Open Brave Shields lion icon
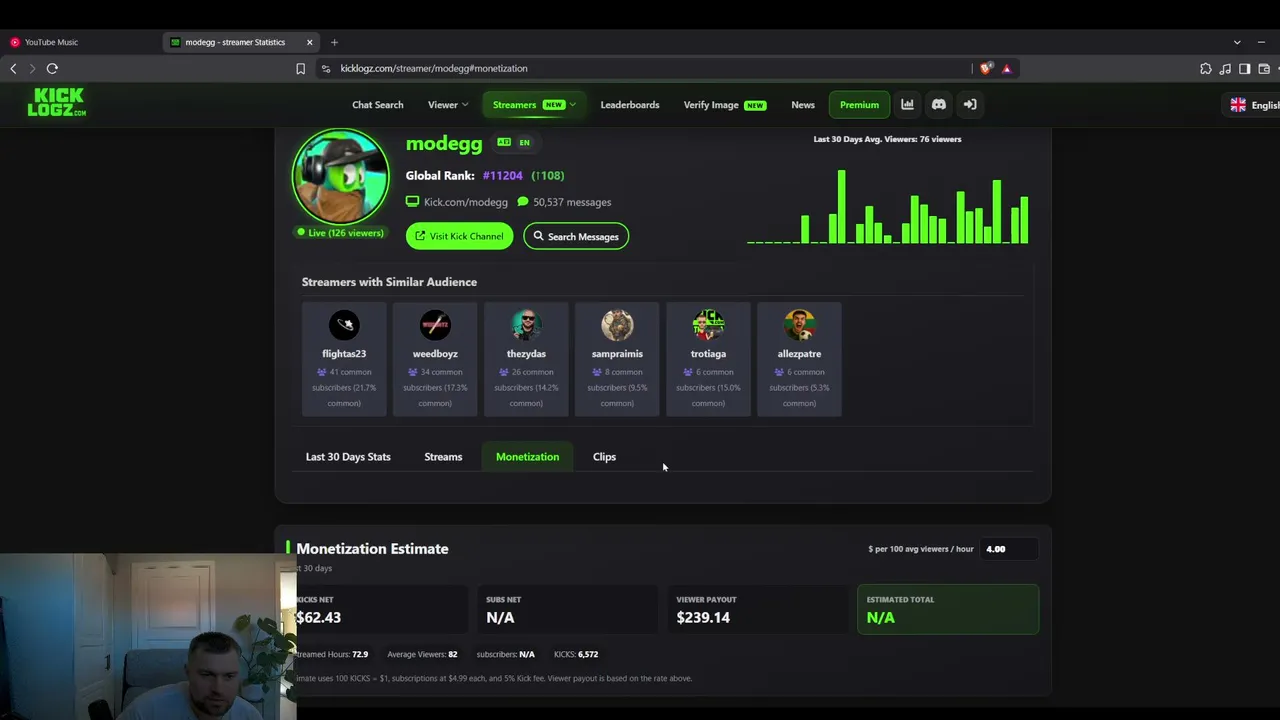Screen dimensions: 1280x720 tap(987, 68)
